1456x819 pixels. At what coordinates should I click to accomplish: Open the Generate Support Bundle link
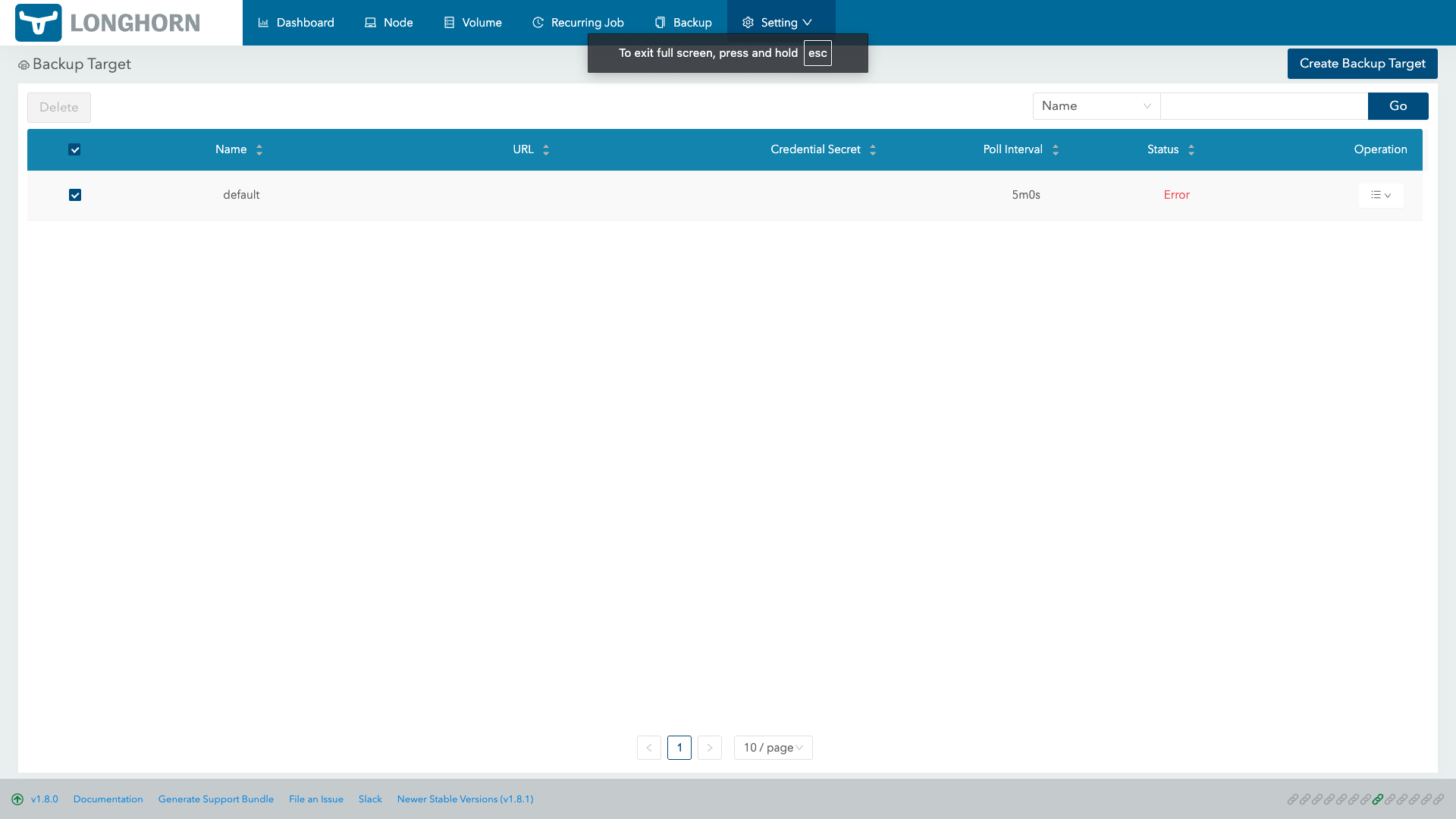click(215, 799)
